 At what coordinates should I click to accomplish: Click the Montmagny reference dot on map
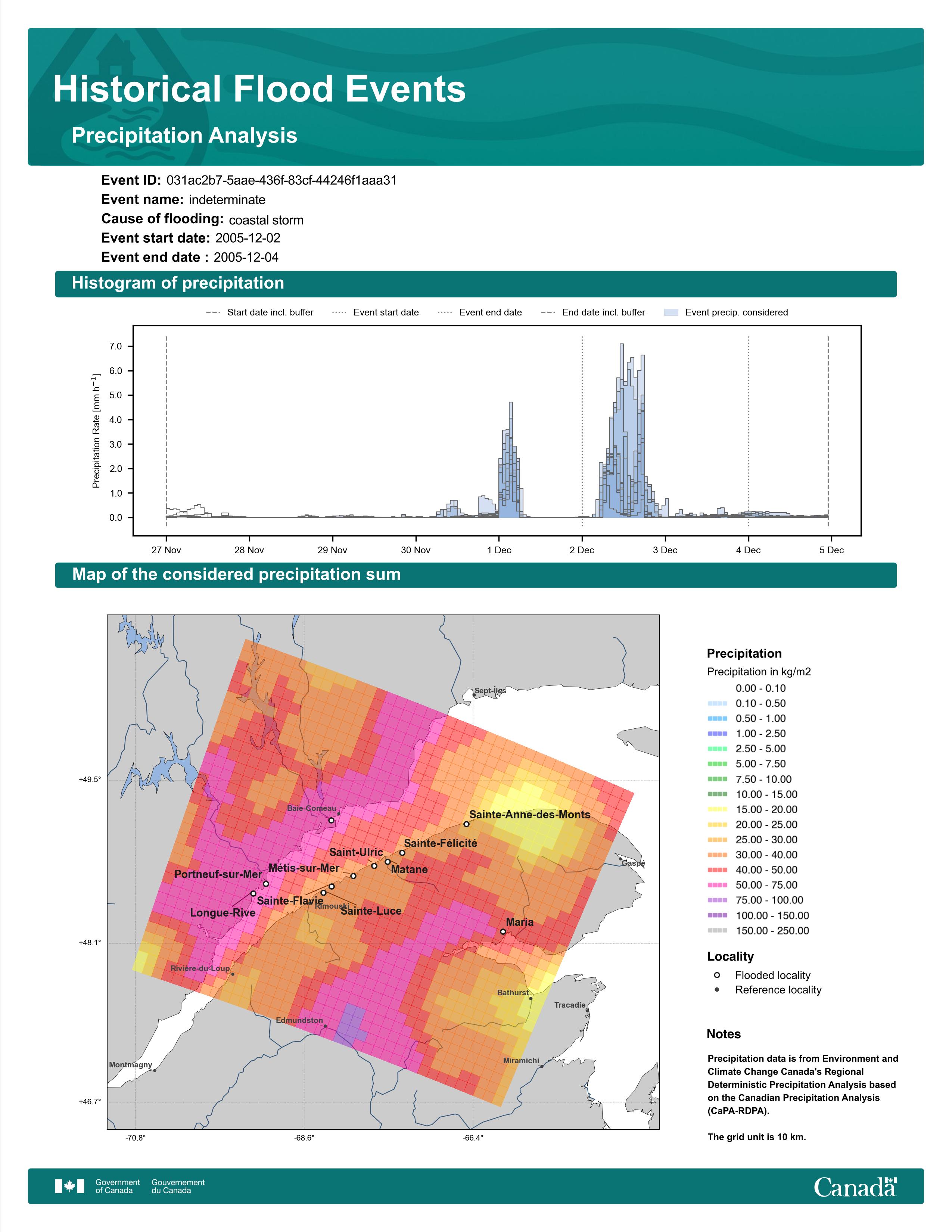pyautogui.click(x=155, y=1070)
